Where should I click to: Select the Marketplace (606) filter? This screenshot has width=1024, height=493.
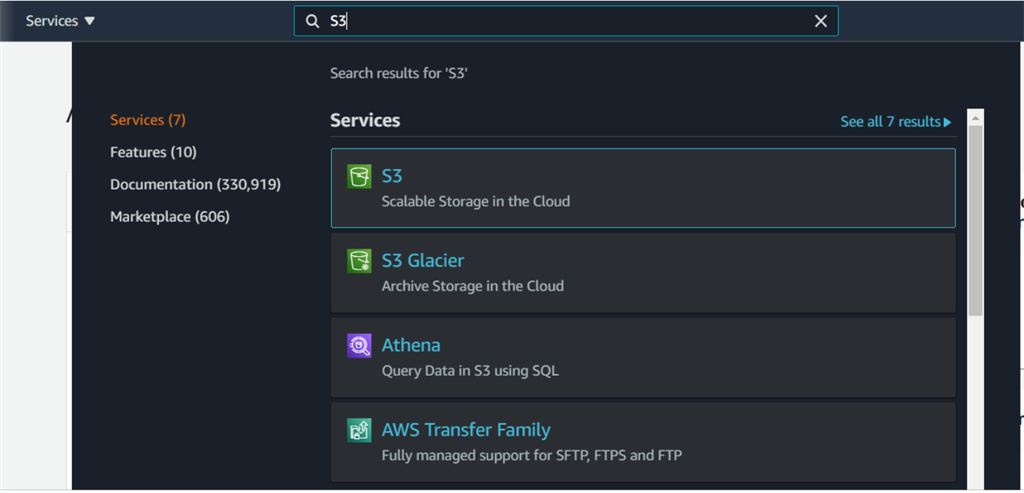[170, 217]
